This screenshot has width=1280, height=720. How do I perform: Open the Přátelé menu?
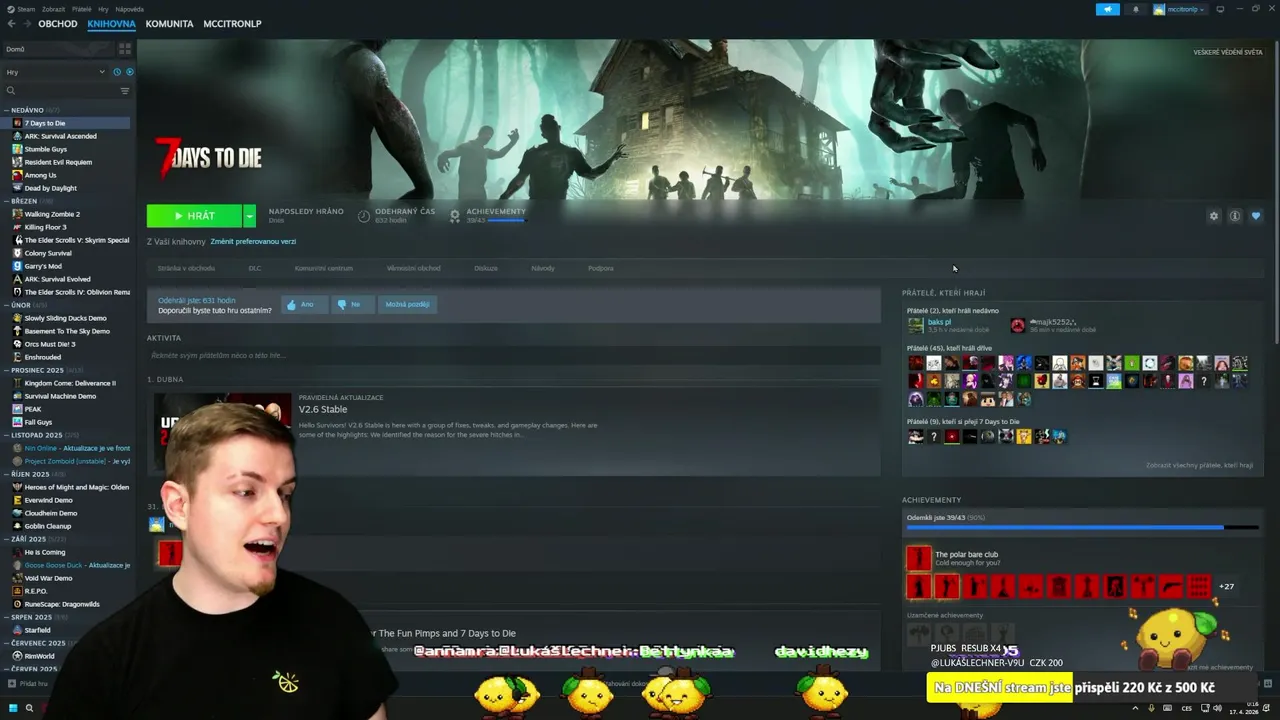tap(81, 9)
